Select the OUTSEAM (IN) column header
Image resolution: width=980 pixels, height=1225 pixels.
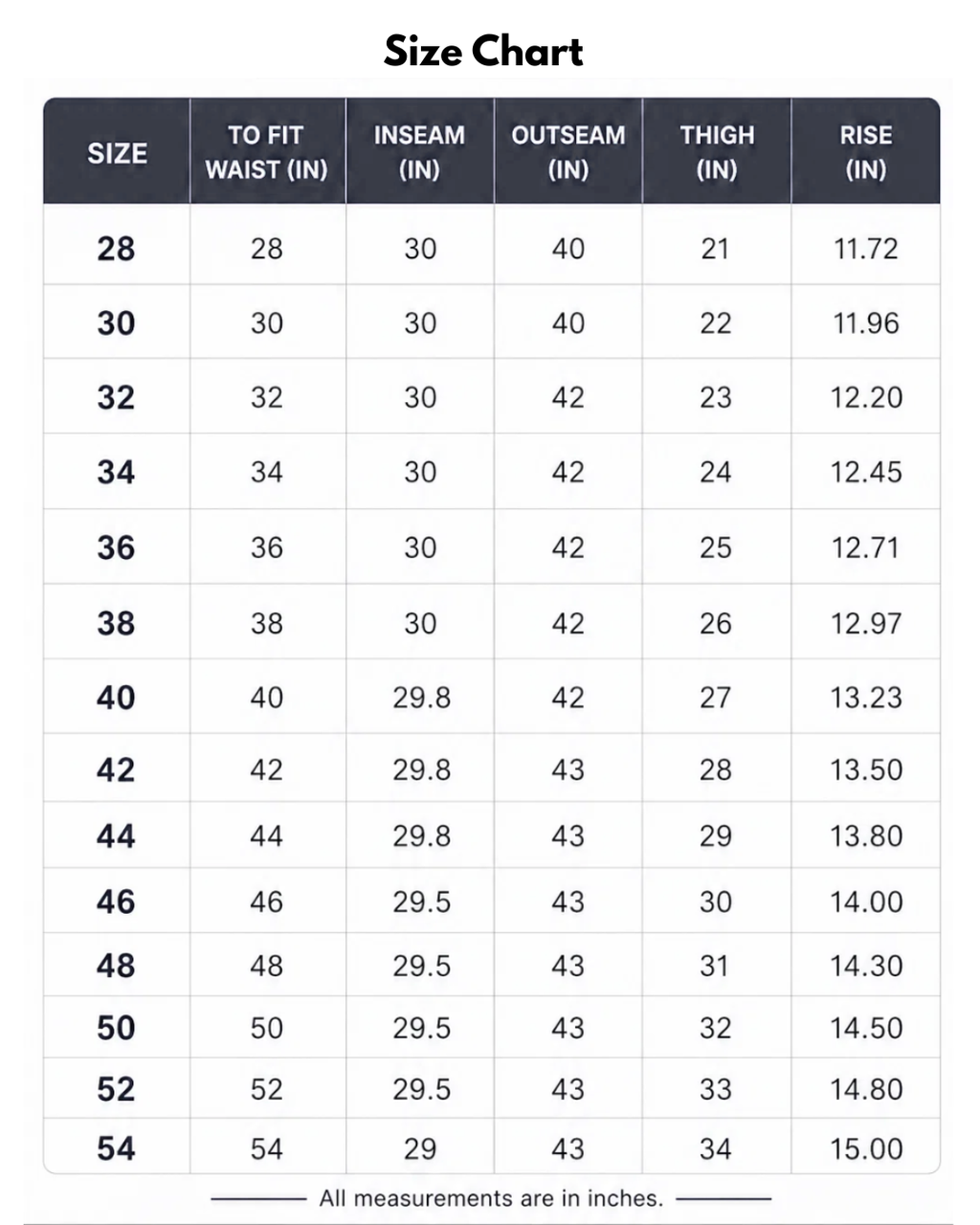click(x=568, y=152)
